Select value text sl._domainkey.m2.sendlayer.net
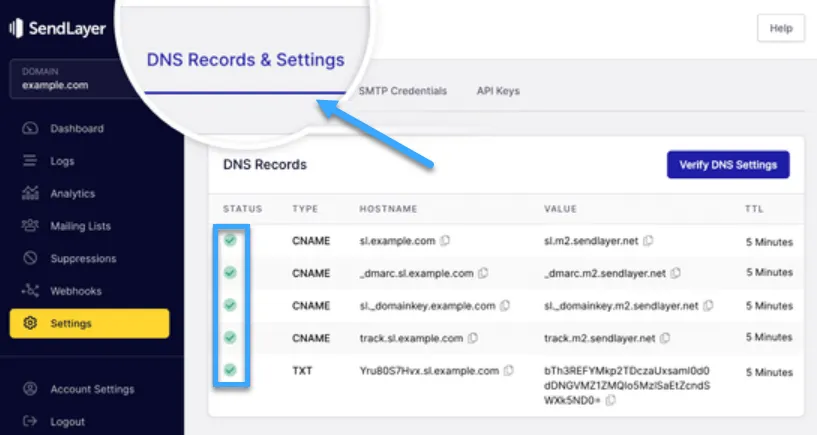 click(x=621, y=306)
